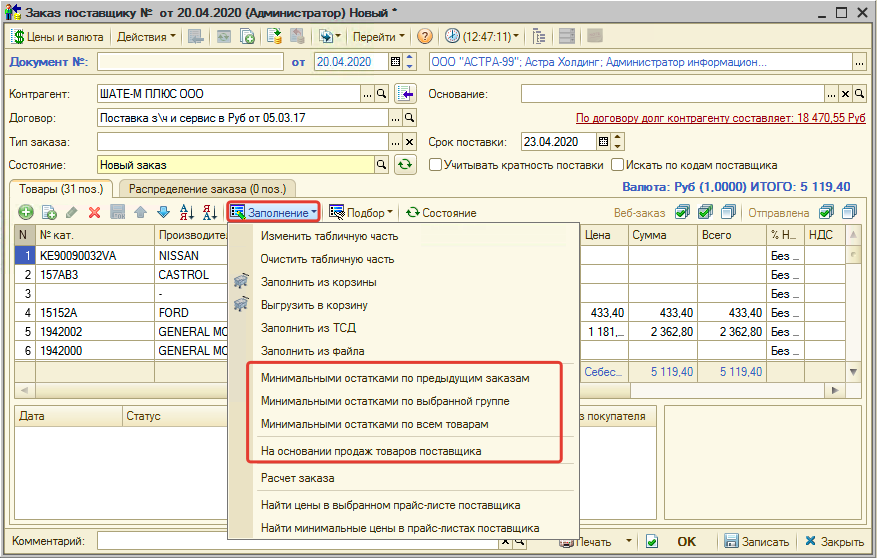Click the structure tree icon in top toolbar
This screenshot has width=877, height=558.
pyautogui.click(x=539, y=37)
